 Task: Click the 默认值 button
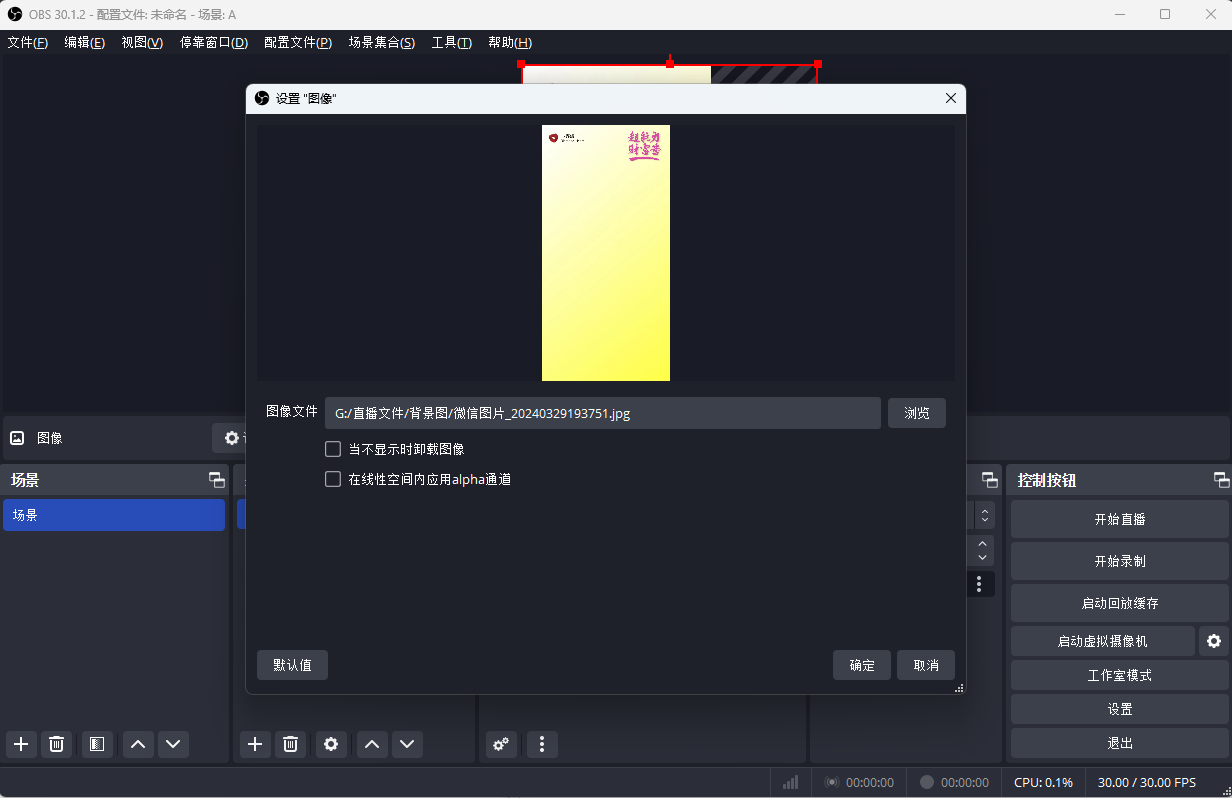click(292, 664)
